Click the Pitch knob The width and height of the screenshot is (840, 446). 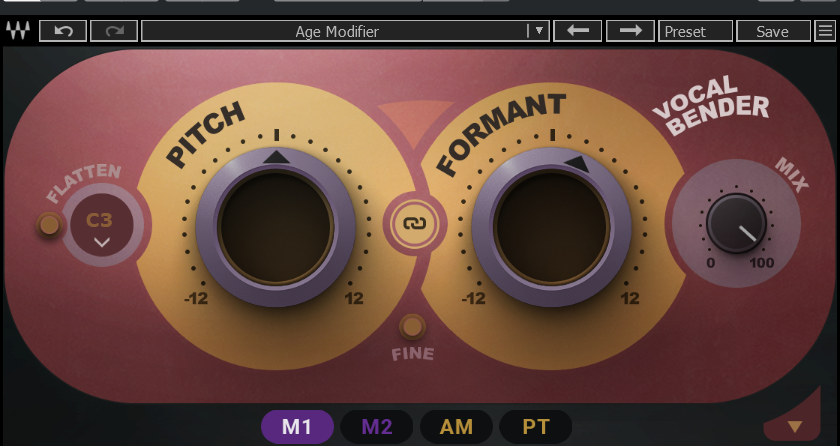point(276,226)
